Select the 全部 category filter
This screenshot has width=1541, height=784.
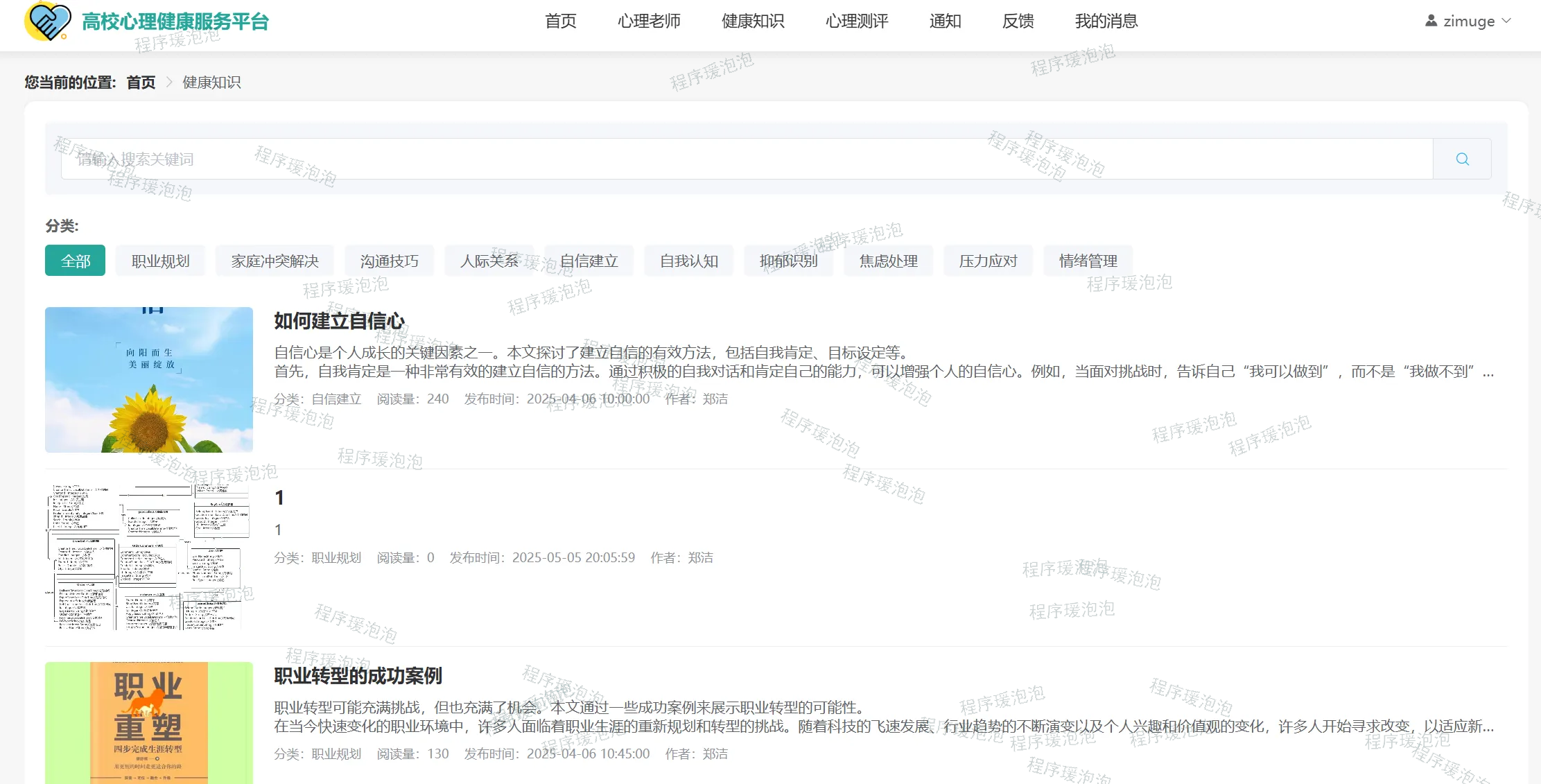point(75,261)
